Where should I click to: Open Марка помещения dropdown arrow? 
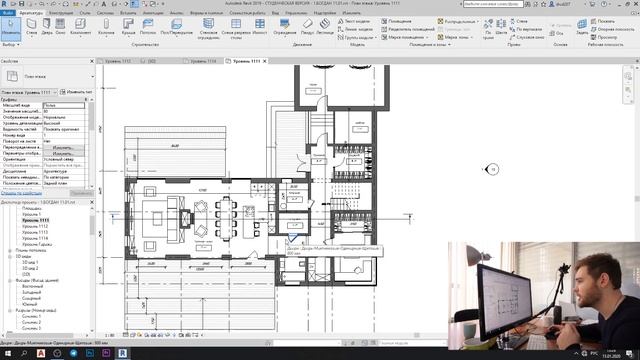pyautogui.click(x=427, y=37)
